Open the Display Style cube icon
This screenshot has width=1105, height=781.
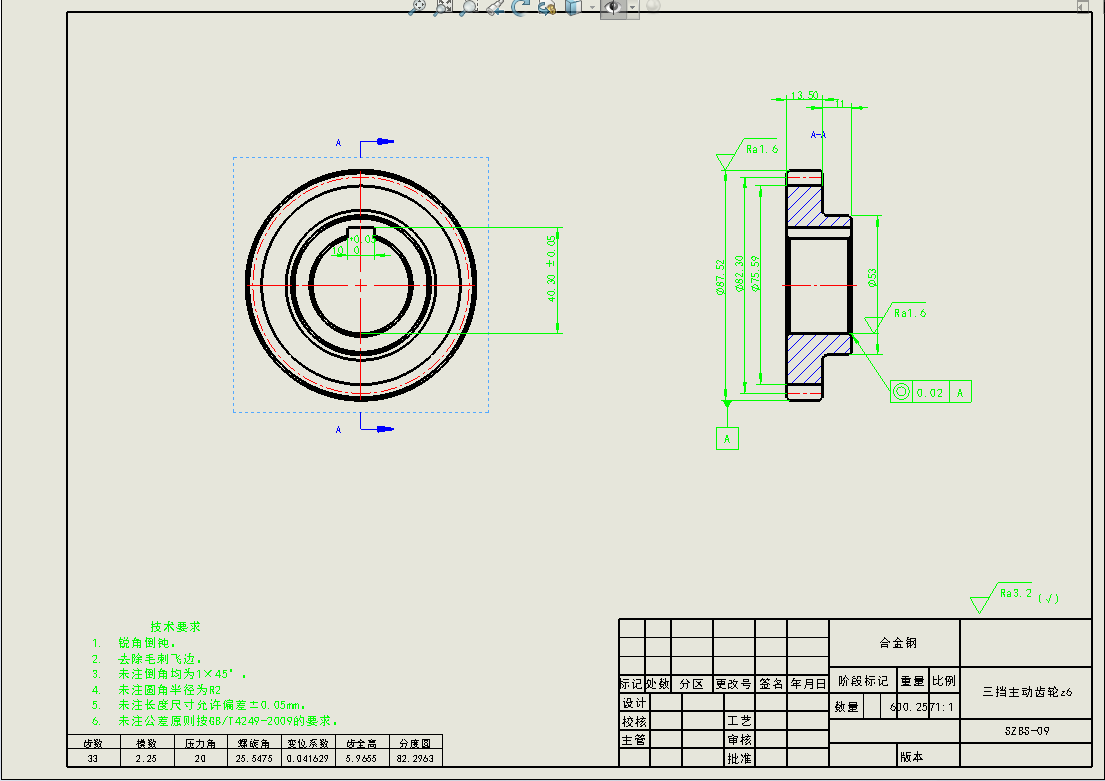point(573,7)
